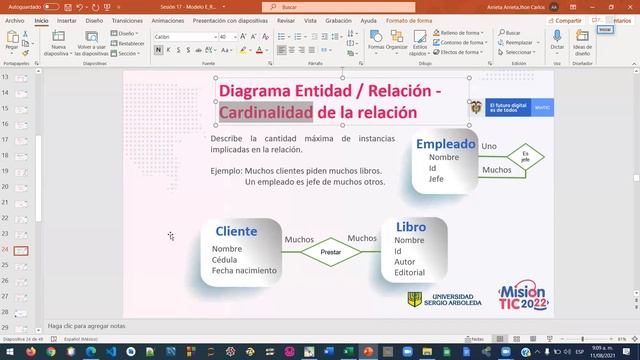The image size is (640, 360).
Task: Toggle Normal view button in status bar
Action: (500, 339)
